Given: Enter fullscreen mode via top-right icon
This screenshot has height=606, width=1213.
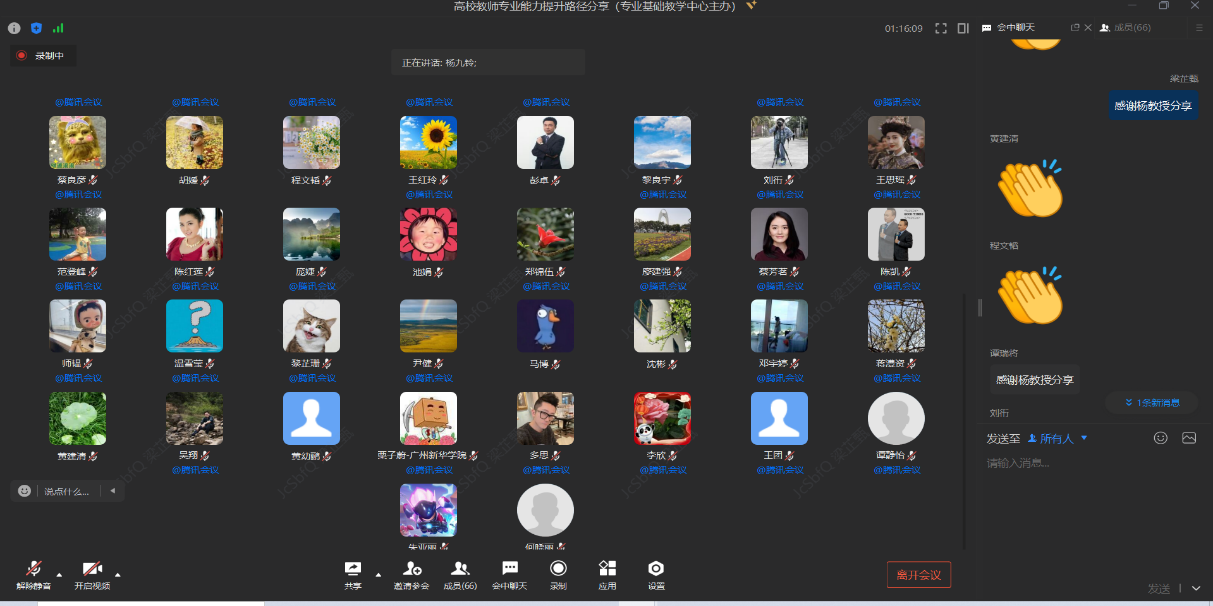Looking at the screenshot, I should point(941,28).
